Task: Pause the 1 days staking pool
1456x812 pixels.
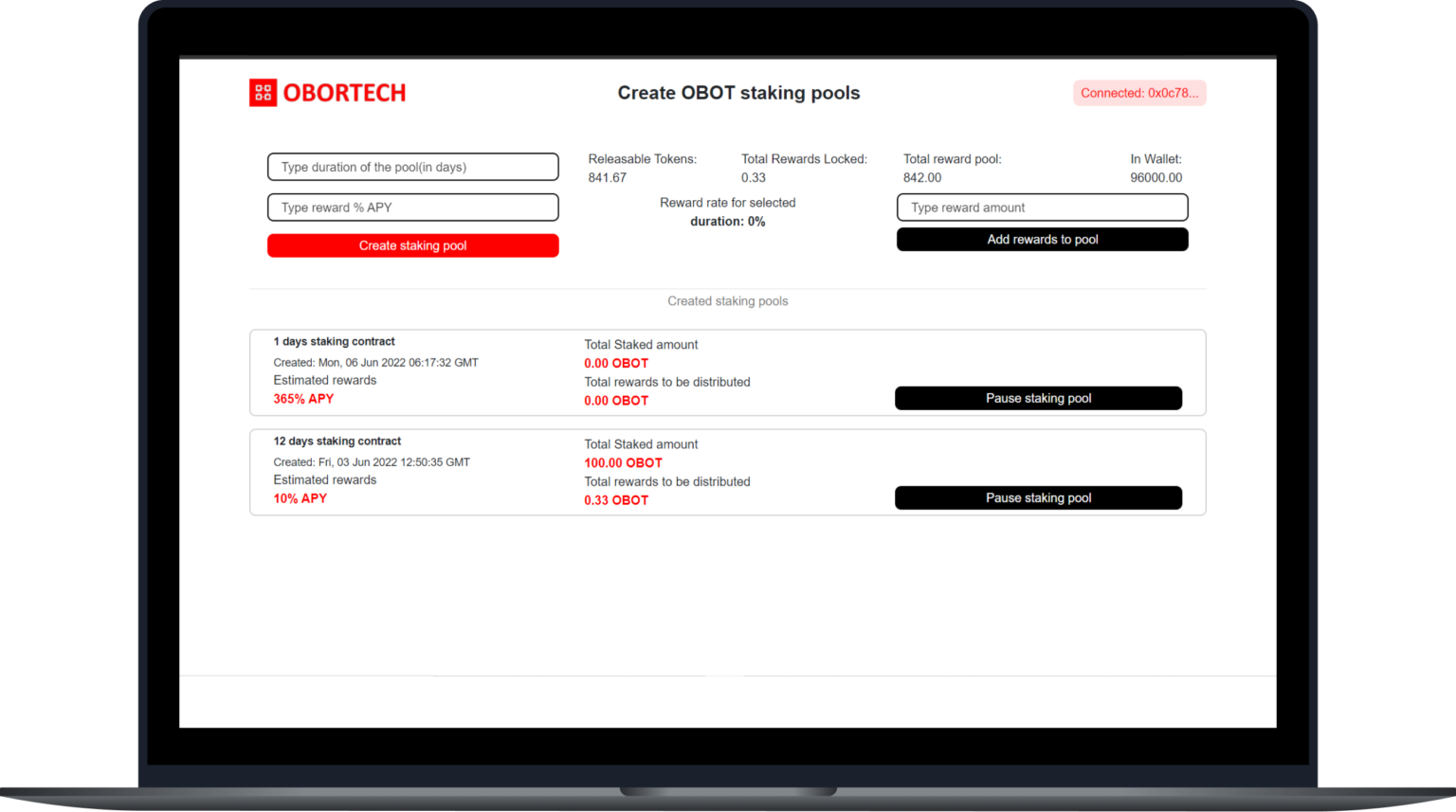Action: click(x=1038, y=398)
